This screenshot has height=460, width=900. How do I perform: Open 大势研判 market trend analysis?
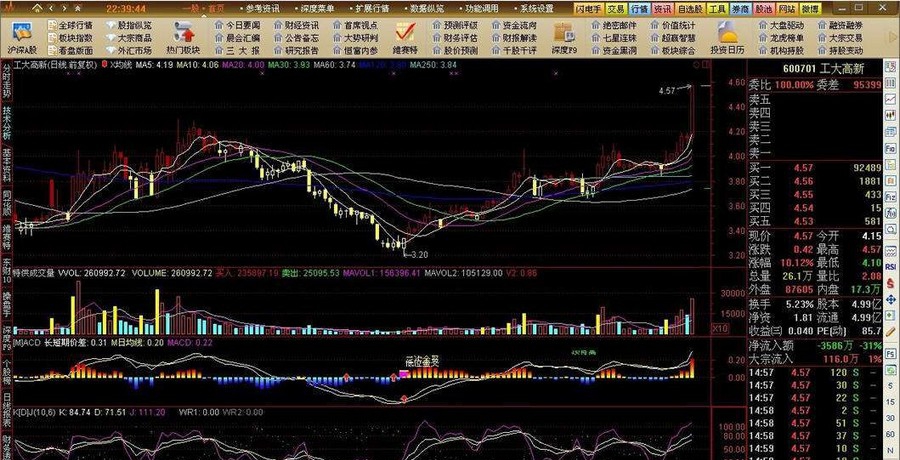pos(355,38)
